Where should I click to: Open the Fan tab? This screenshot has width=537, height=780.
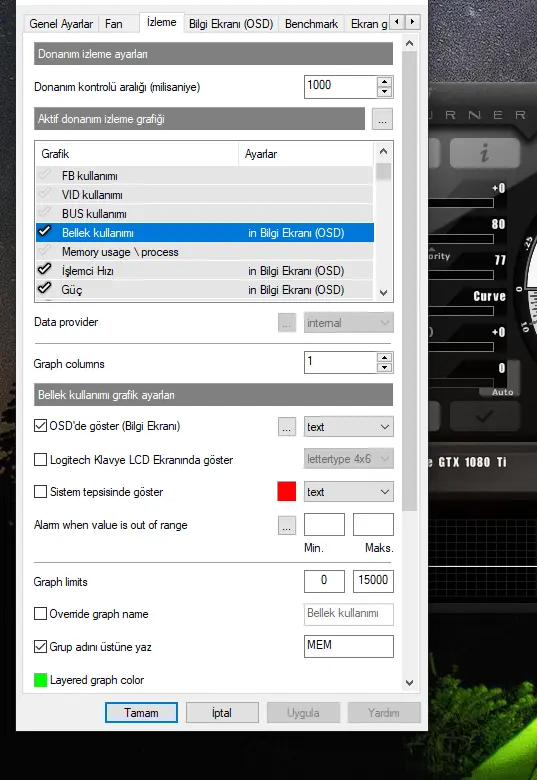tap(114, 24)
